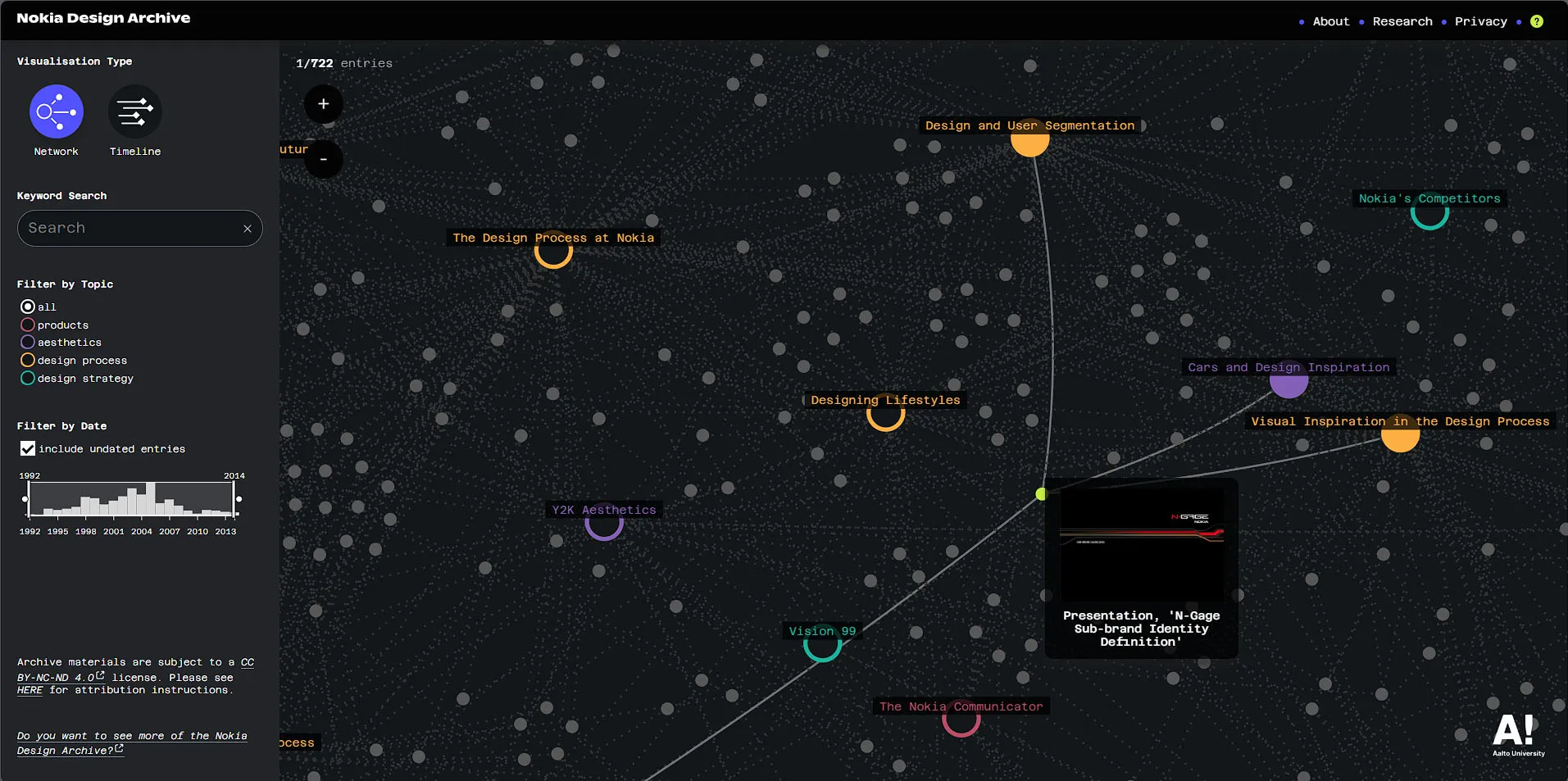The image size is (1568, 781).
Task: Click 'The Nokia Communicator' label text
Action: click(x=961, y=706)
